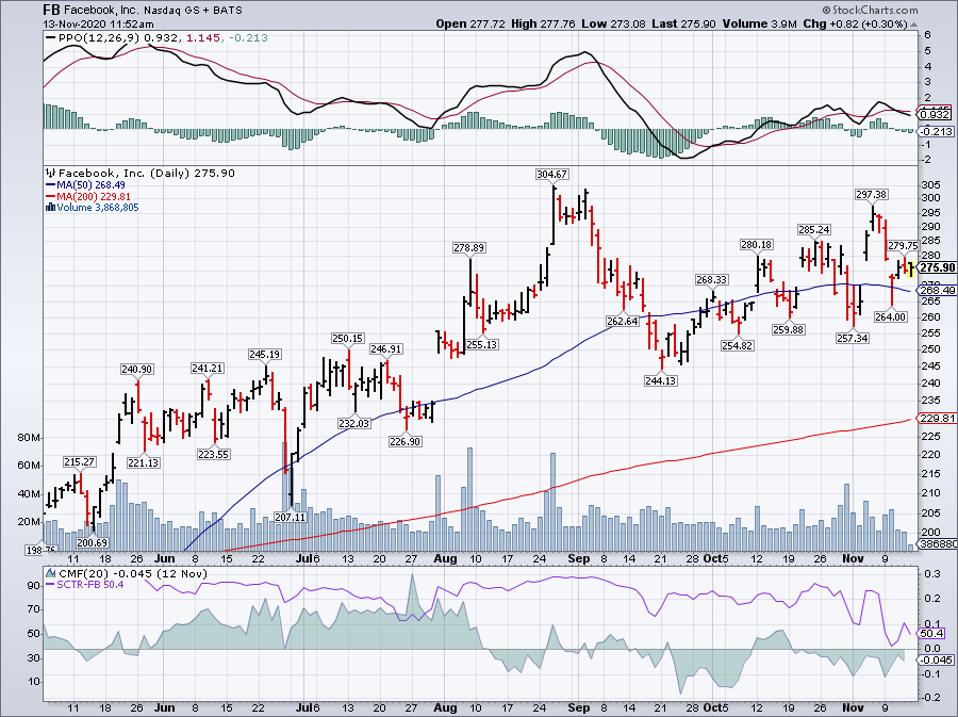Click the 241.21 price label

click(x=207, y=368)
